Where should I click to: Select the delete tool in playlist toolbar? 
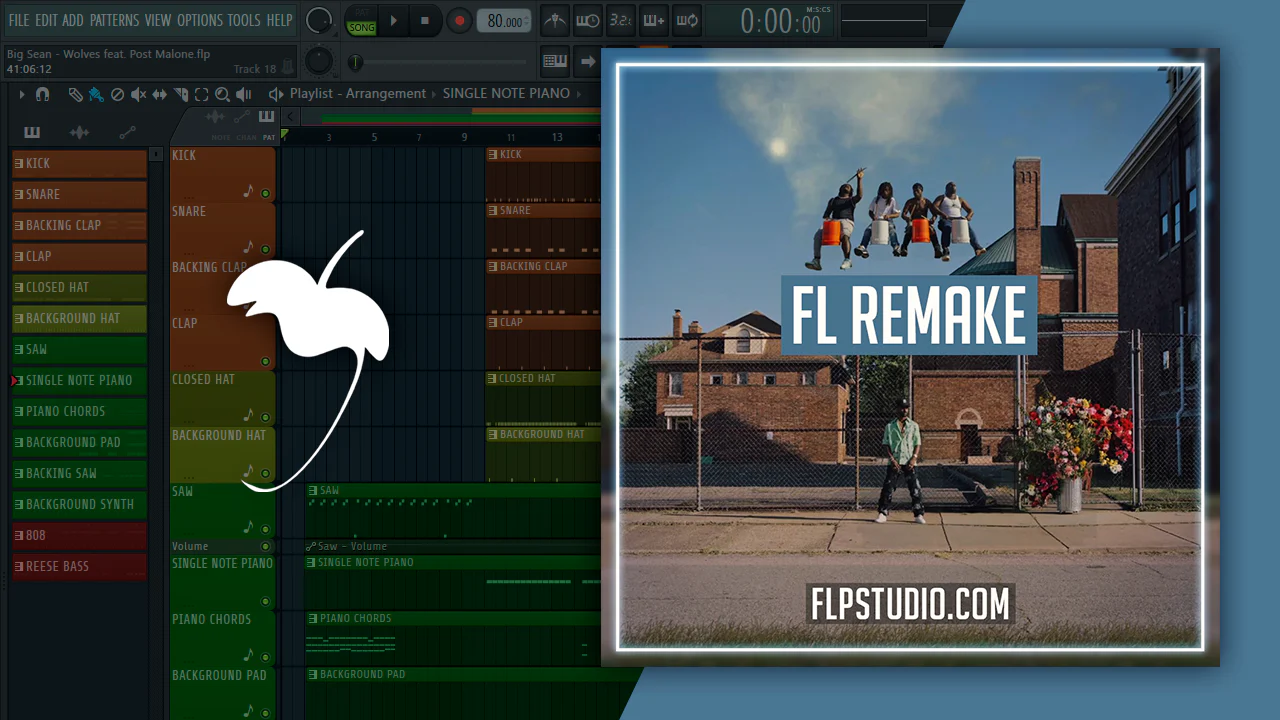point(117,94)
